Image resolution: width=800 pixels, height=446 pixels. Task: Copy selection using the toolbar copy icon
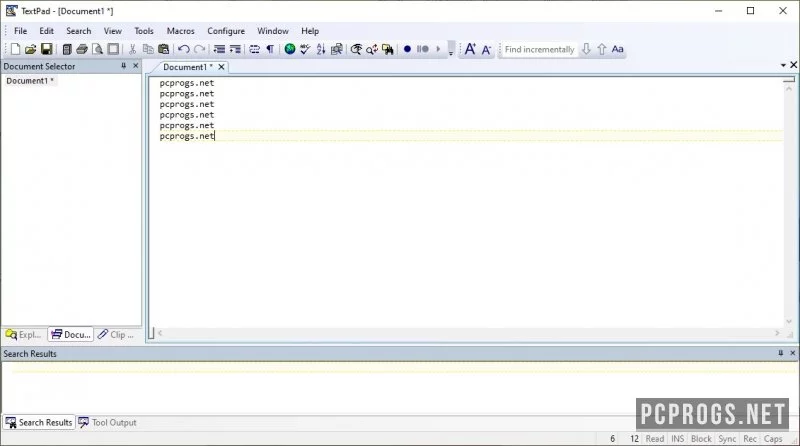[148, 49]
